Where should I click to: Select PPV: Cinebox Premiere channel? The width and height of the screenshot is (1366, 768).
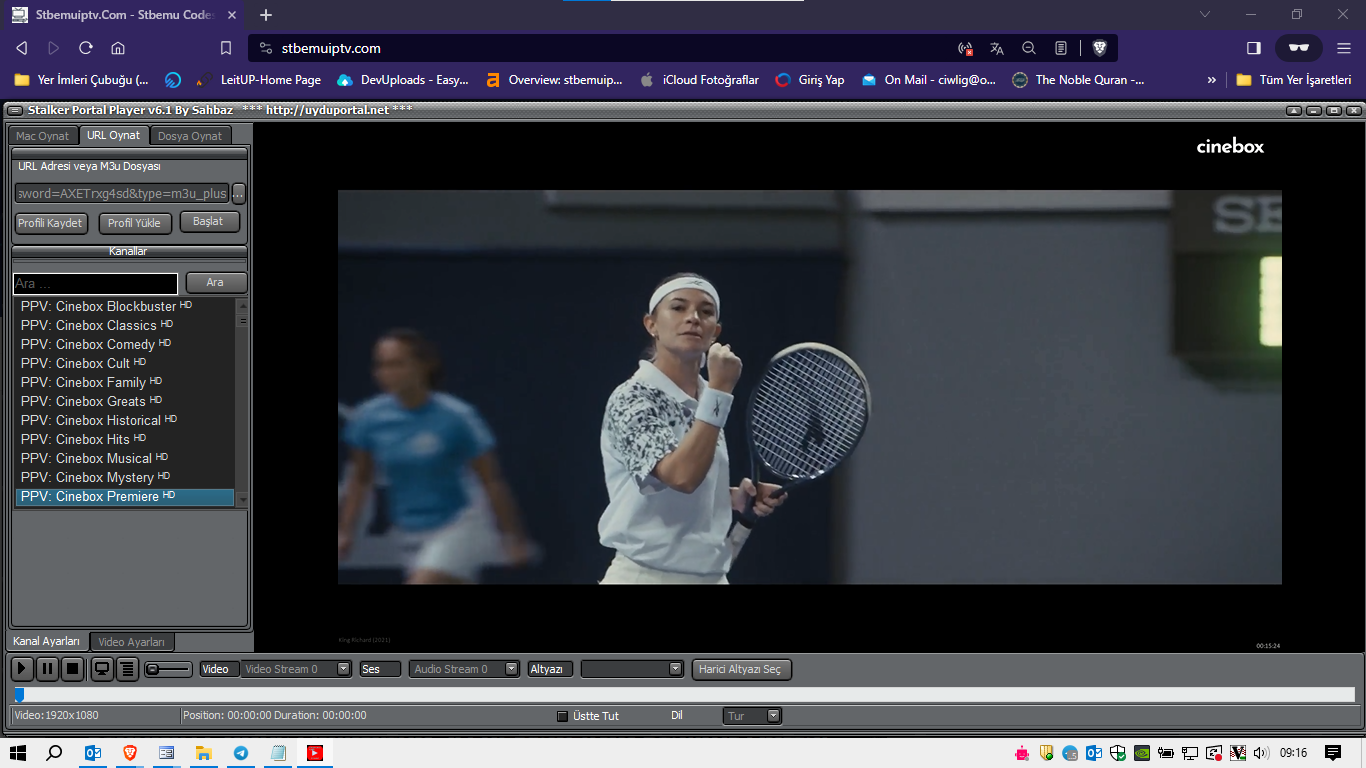125,496
